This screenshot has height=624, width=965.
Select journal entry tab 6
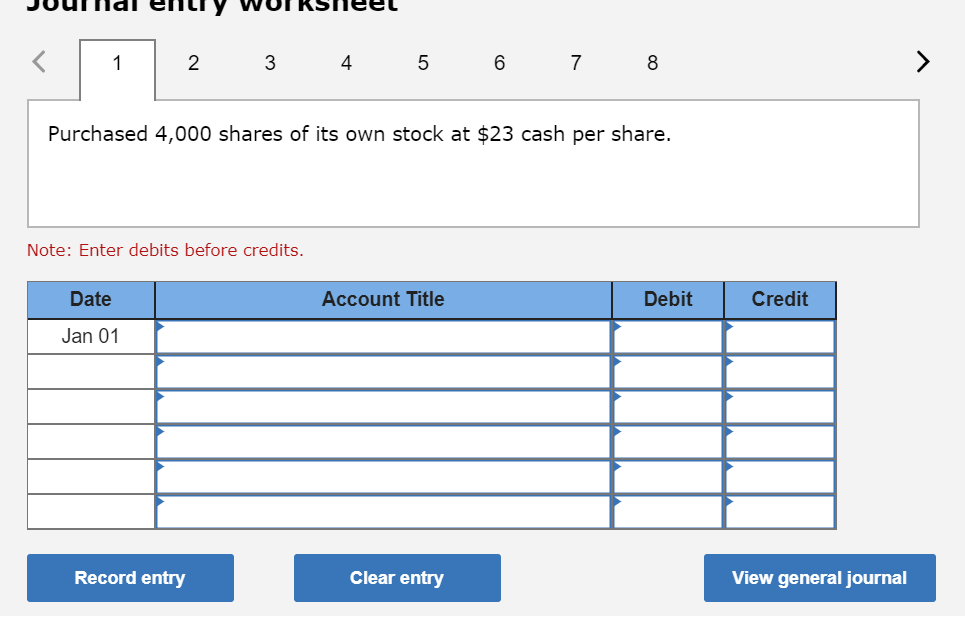pyautogui.click(x=499, y=62)
